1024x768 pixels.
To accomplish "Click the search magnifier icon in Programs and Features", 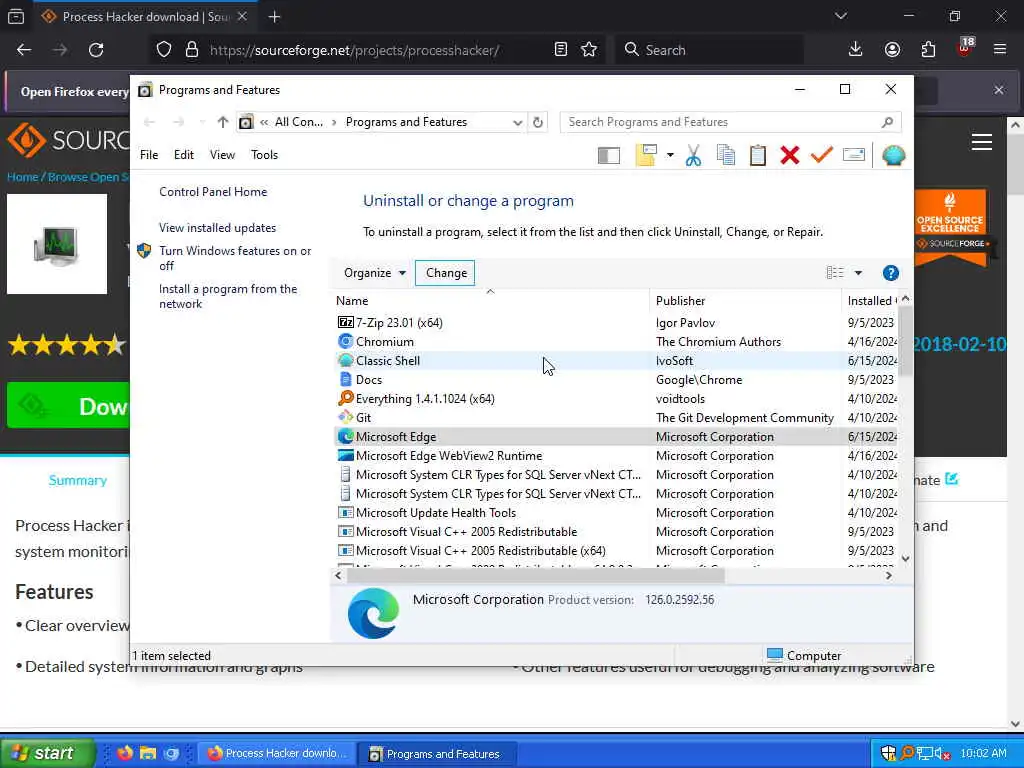I will [x=887, y=122].
